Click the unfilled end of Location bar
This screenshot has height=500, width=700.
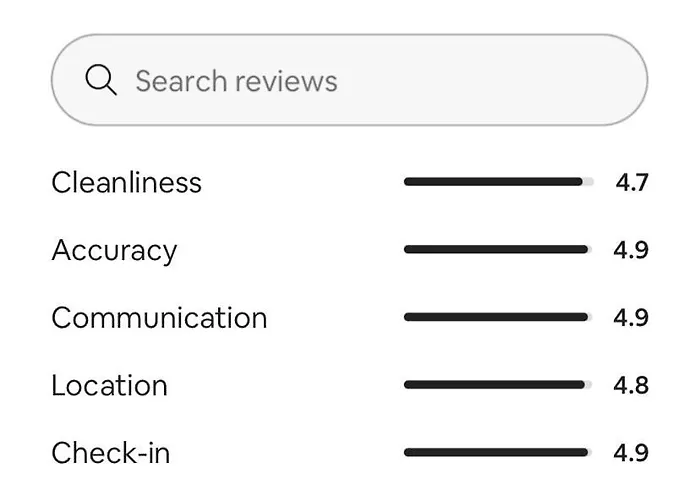point(589,385)
